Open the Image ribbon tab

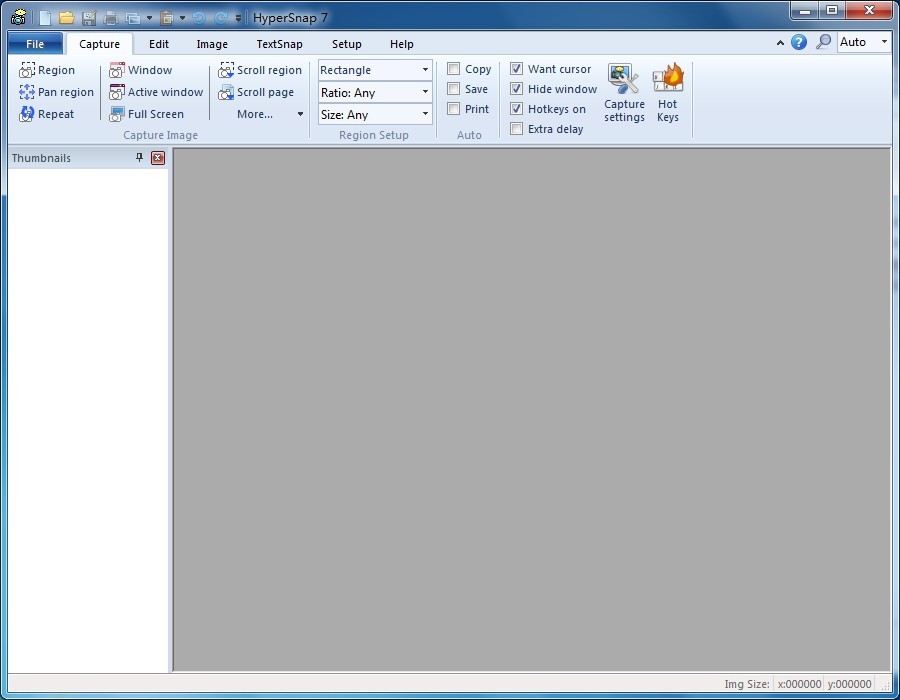pos(212,44)
